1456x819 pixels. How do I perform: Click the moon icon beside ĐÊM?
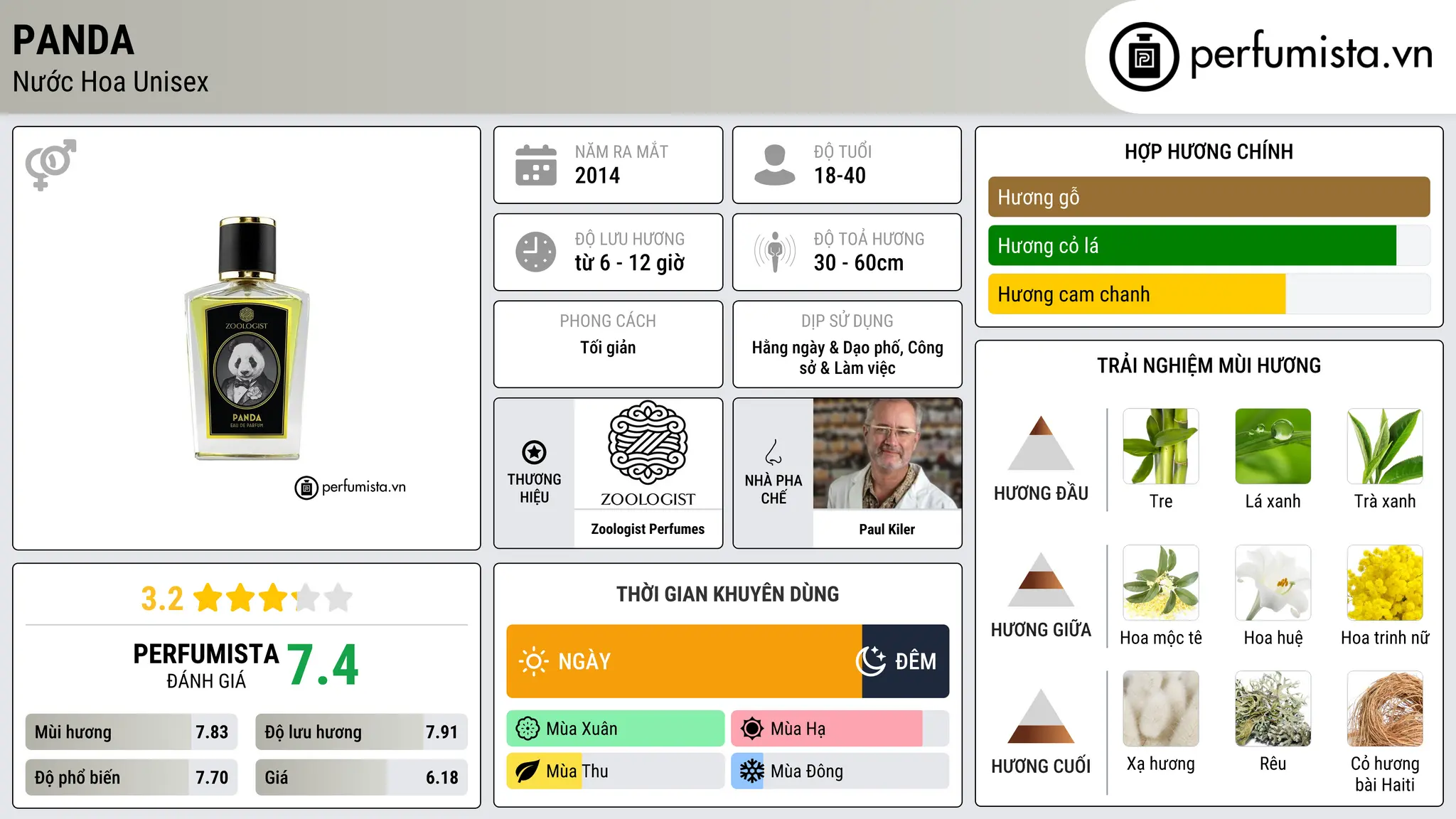pyautogui.click(x=871, y=661)
